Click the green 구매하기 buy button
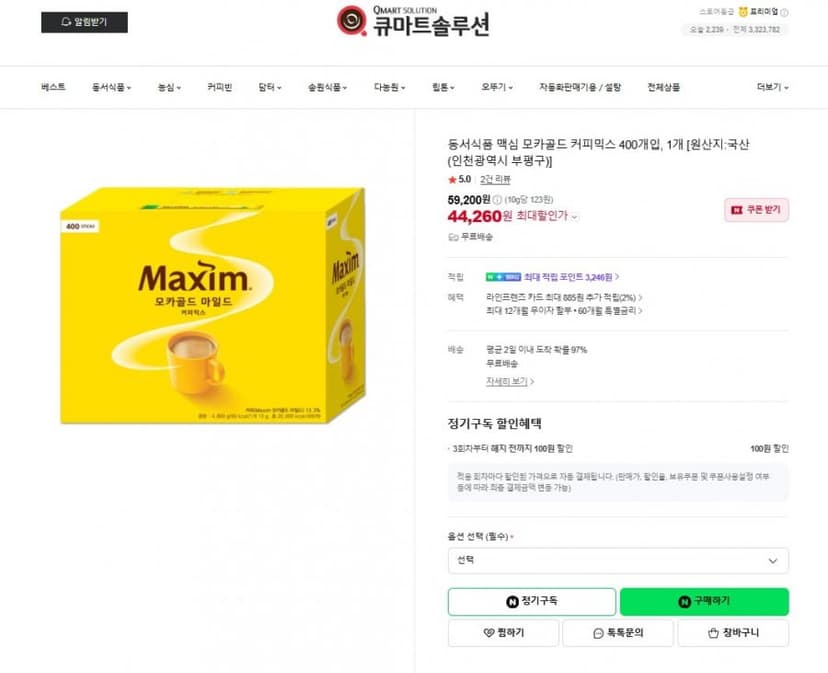Image resolution: width=828 pixels, height=673 pixels. point(704,602)
